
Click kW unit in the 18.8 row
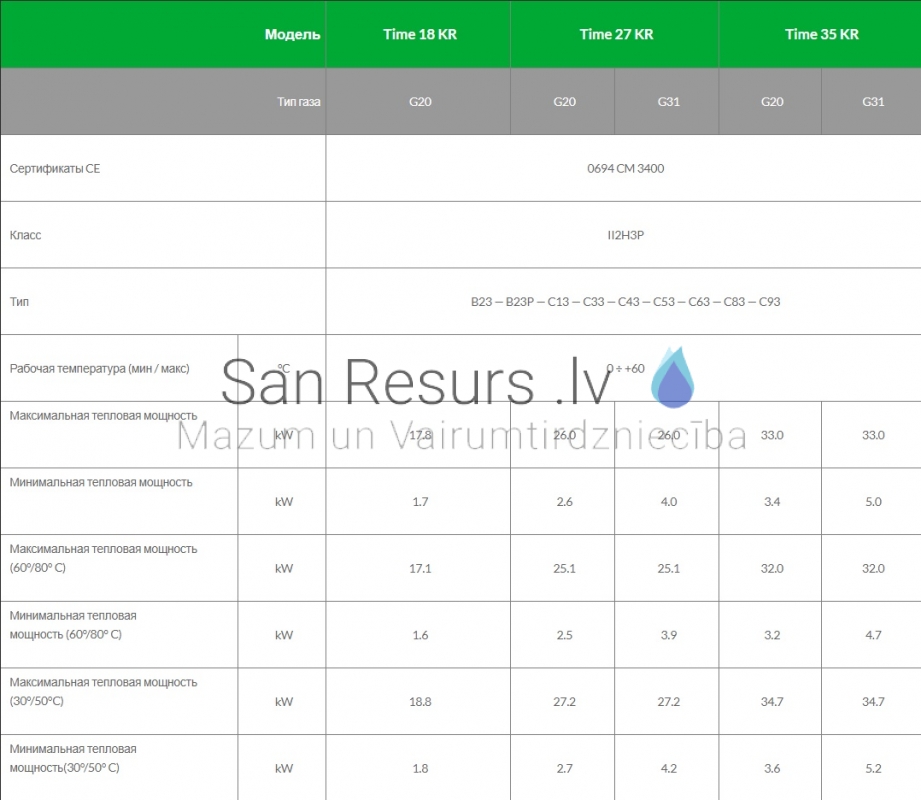pos(284,701)
